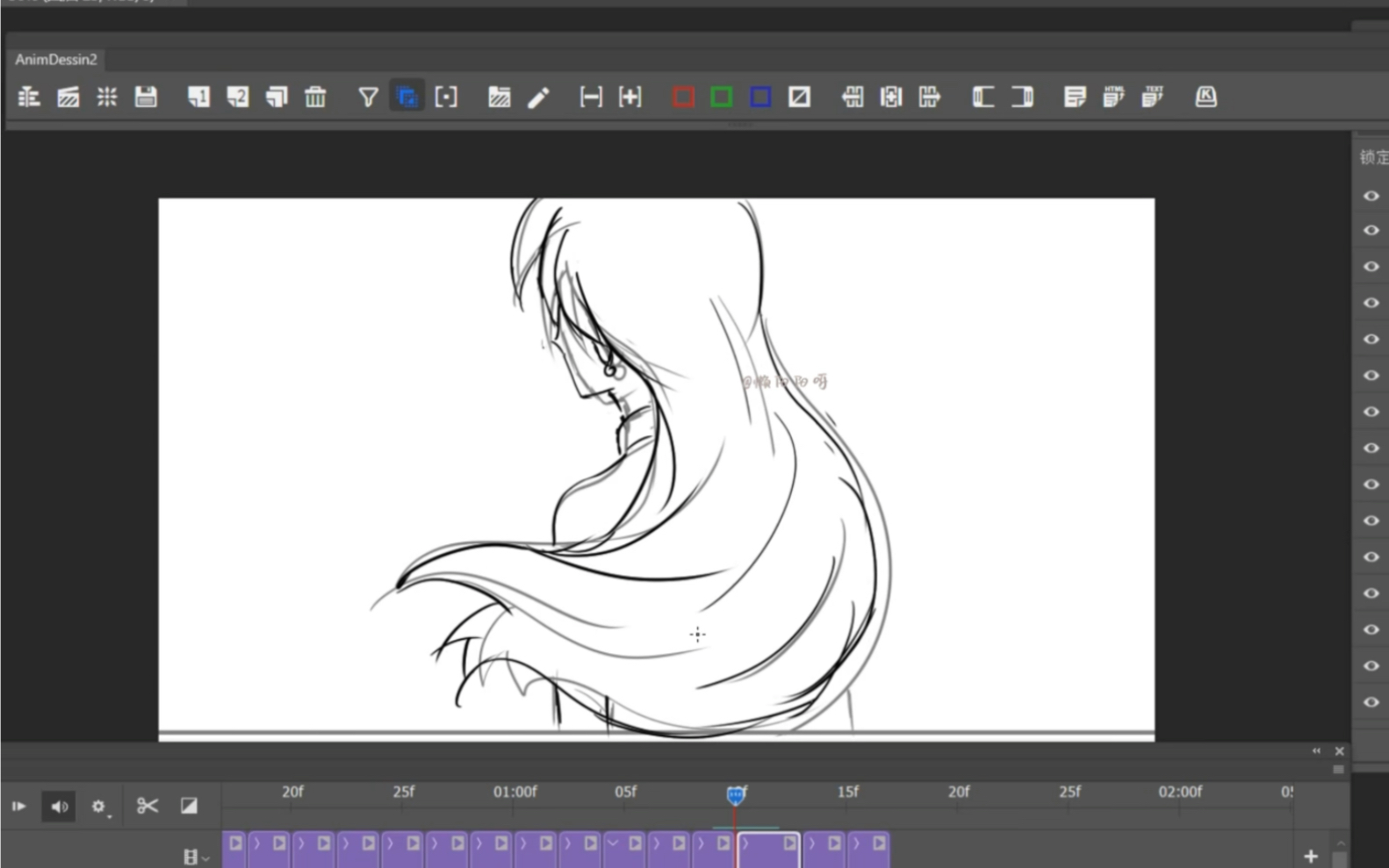Screen dimensions: 1389x868
Task: Trim frame start with left bracket icon
Action: coord(982,97)
